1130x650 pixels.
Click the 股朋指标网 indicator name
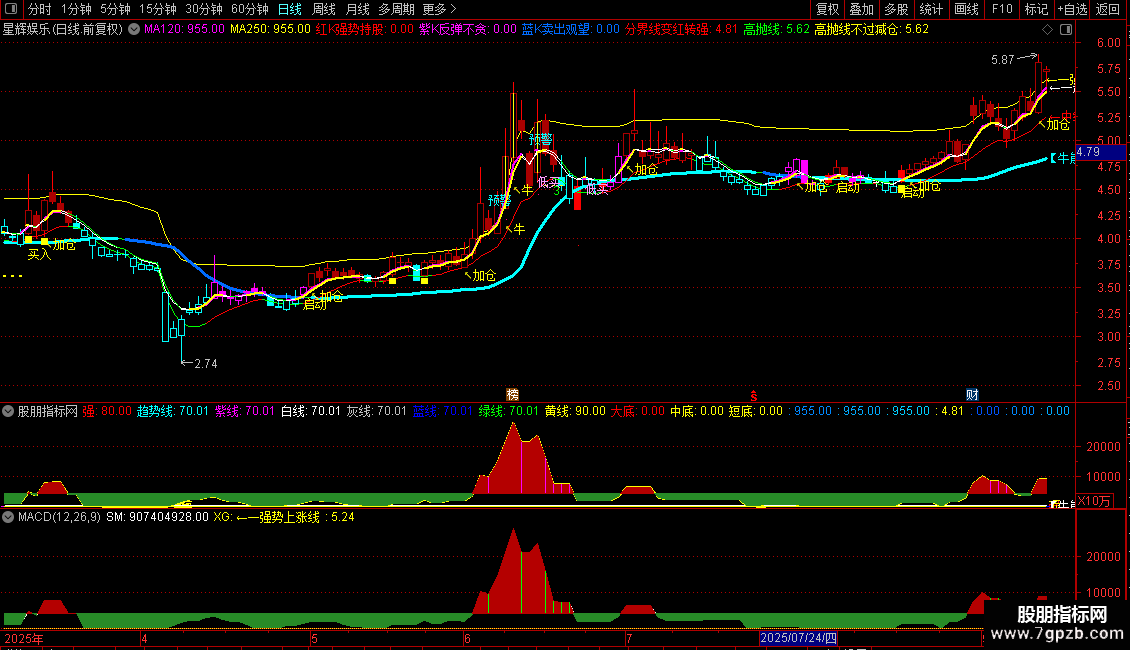click(48, 411)
